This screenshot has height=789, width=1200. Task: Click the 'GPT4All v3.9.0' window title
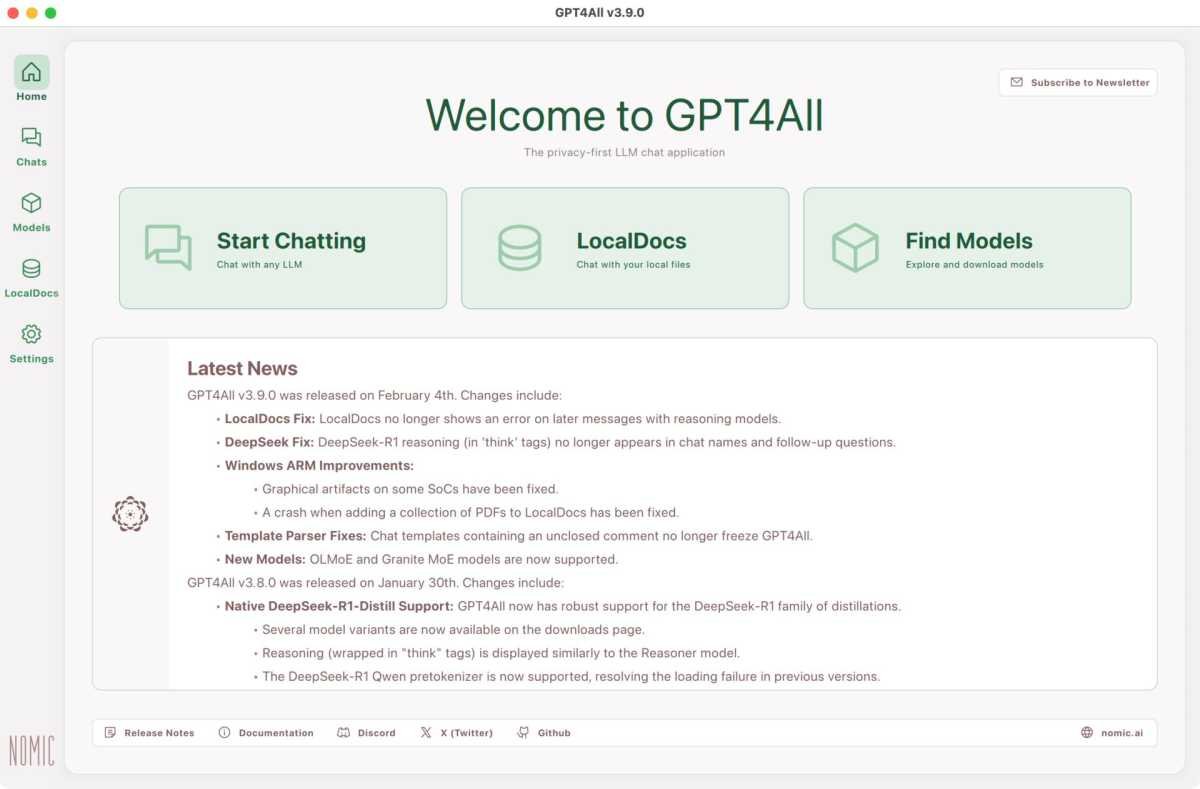[600, 13]
